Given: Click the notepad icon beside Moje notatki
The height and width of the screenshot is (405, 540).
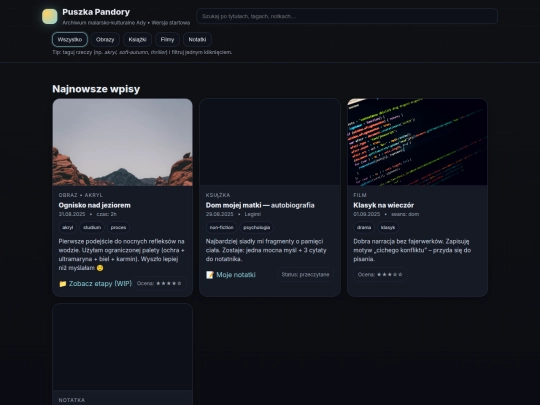Looking at the screenshot, I should click(210, 275).
